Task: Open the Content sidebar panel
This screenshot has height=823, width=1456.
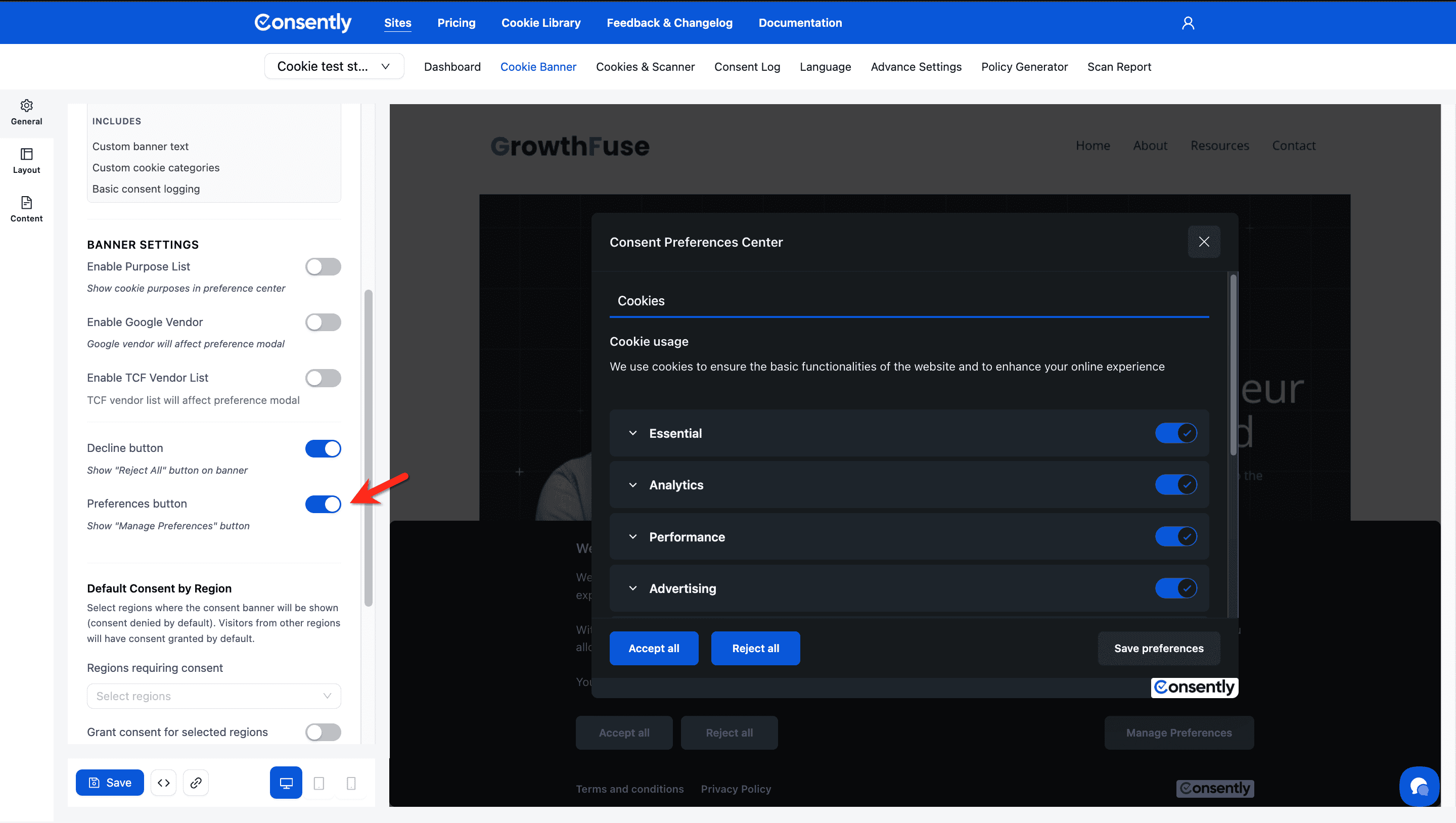Action: [26, 209]
